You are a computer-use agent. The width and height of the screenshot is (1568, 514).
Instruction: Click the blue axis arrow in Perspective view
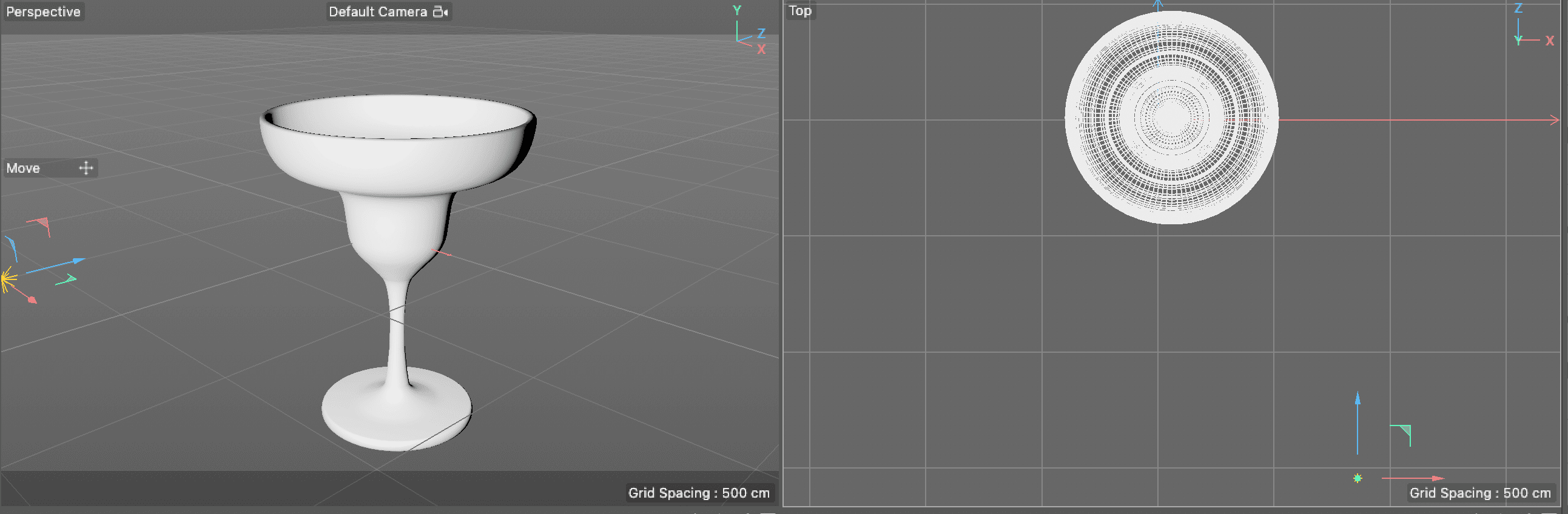pyautogui.click(x=78, y=261)
